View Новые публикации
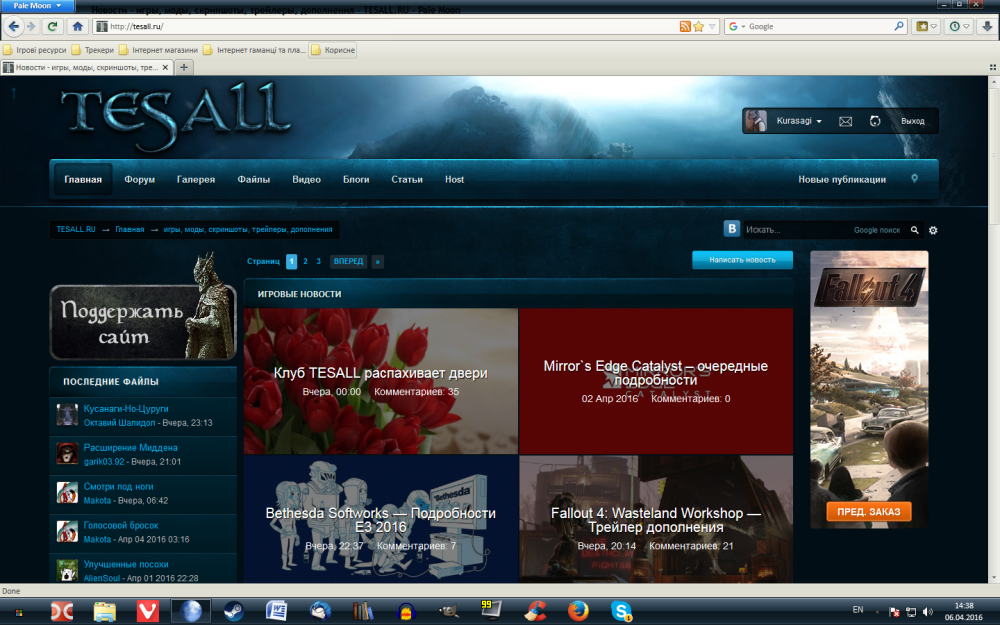This screenshot has width=1000, height=625. [842, 179]
